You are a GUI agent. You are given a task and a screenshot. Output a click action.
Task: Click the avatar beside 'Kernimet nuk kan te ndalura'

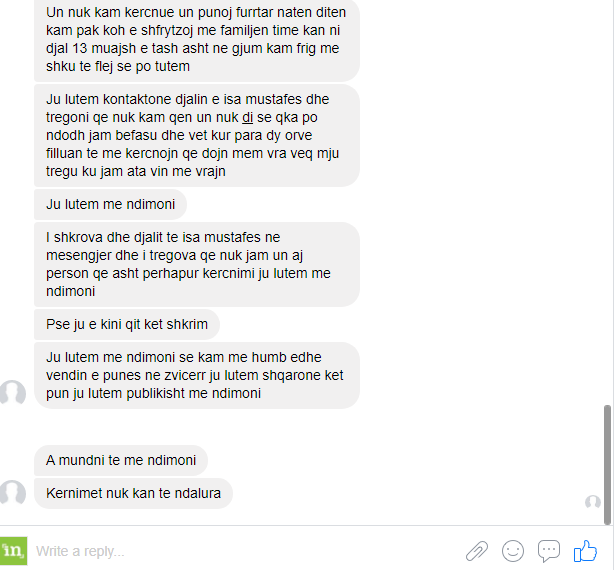tap(12, 493)
